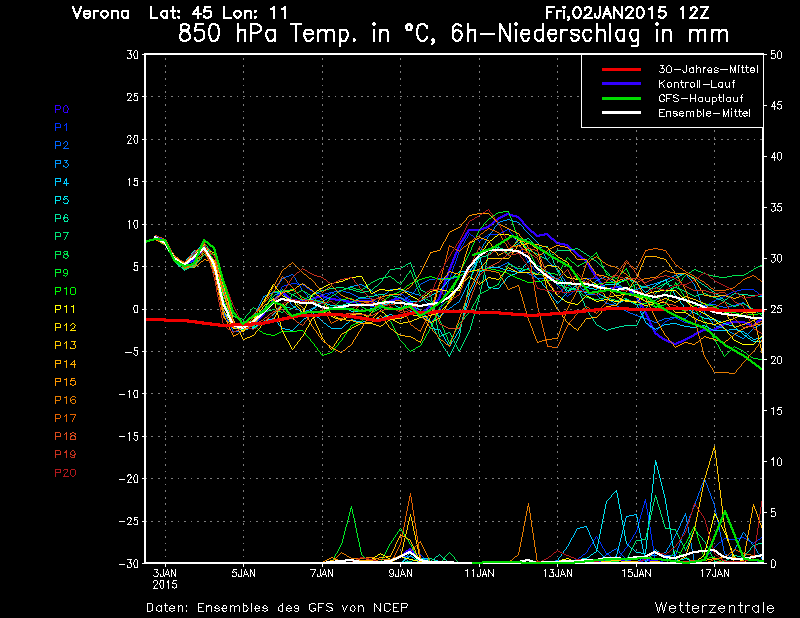Click the 35 value on precipitation axis
Image resolution: width=800 pixels, height=618 pixels.
[776, 208]
